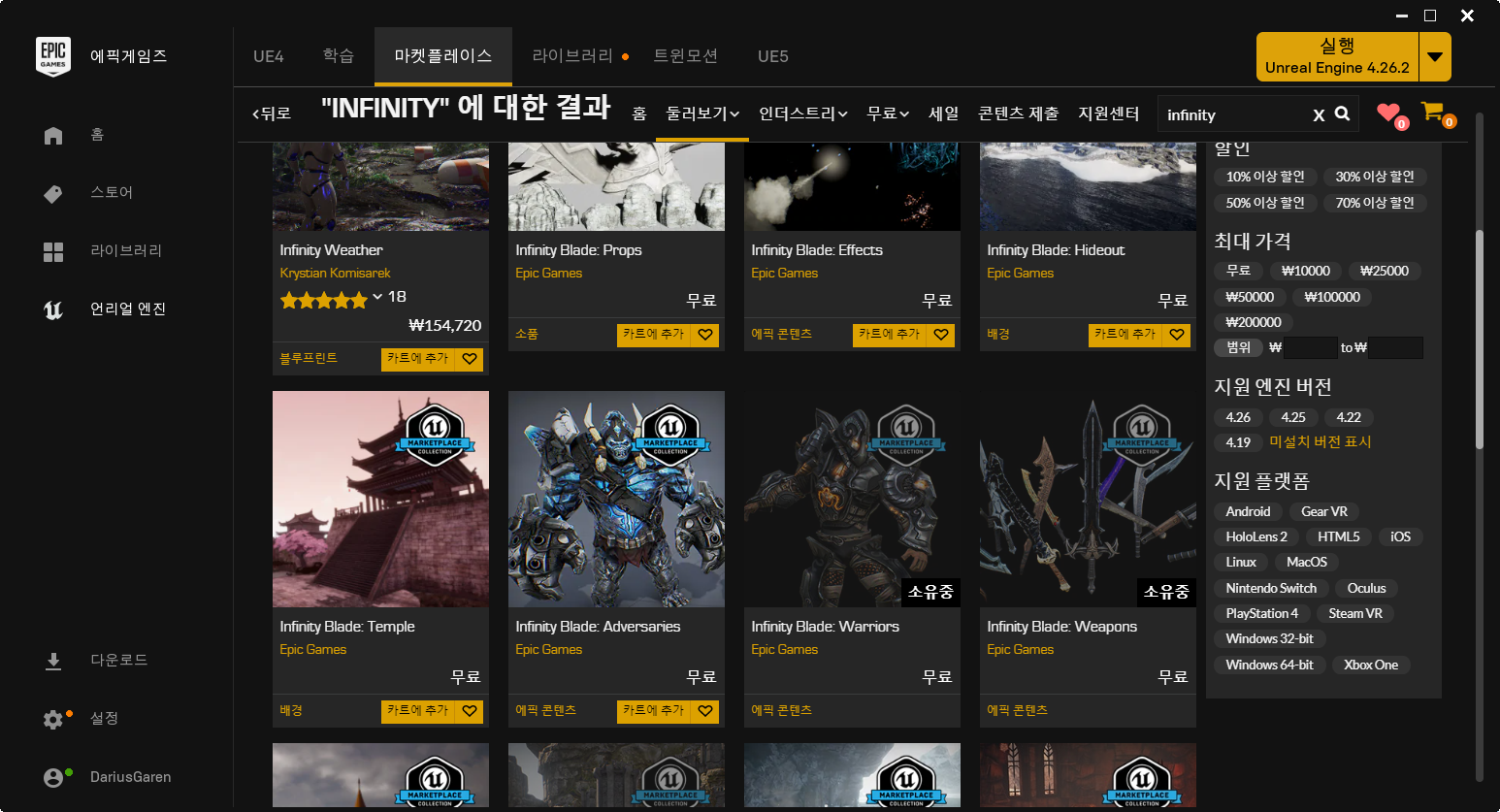Launch Unreal Engine 4.26.2 button

(1338, 57)
